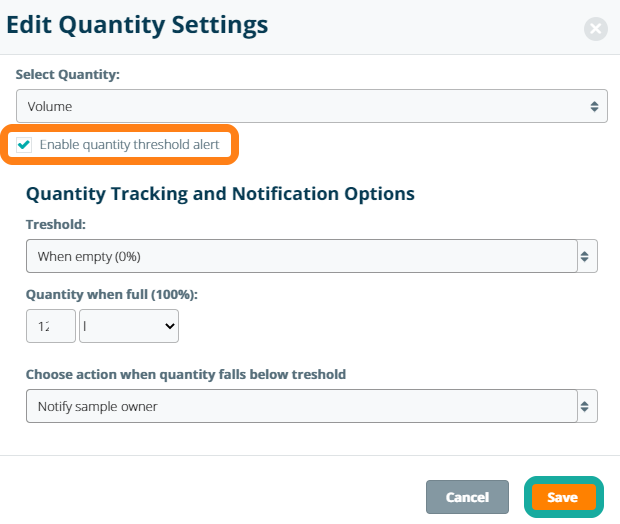Close the Edit Quantity Settings dialog
This screenshot has width=620, height=524.
pyautogui.click(x=596, y=29)
